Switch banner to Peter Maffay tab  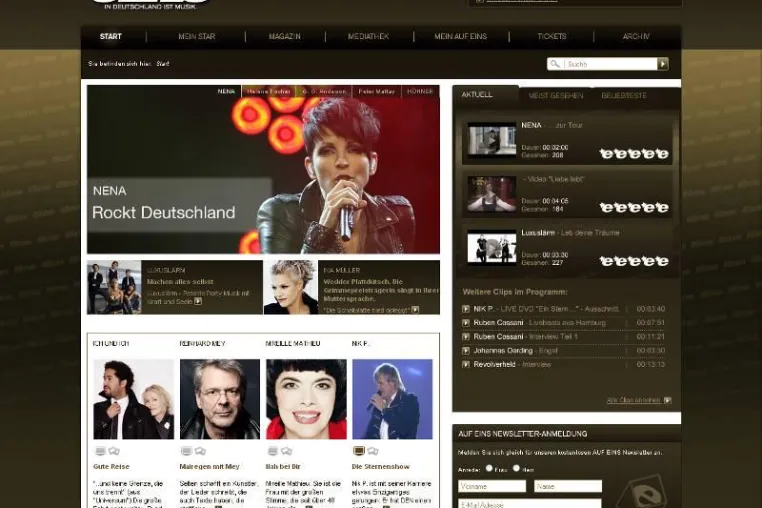point(377,91)
